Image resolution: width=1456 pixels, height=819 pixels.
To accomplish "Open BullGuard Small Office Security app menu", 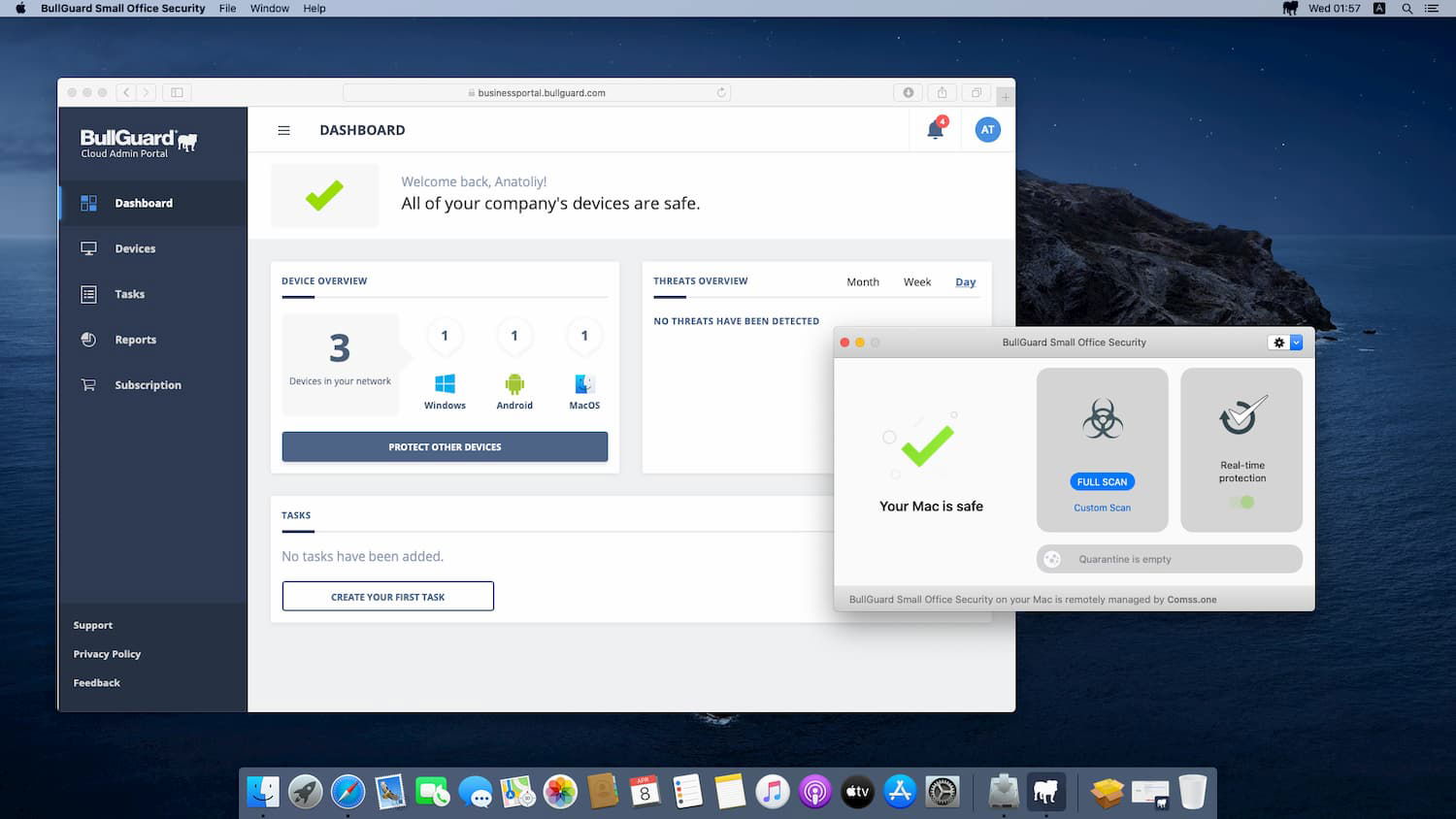I will tap(123, 9).
